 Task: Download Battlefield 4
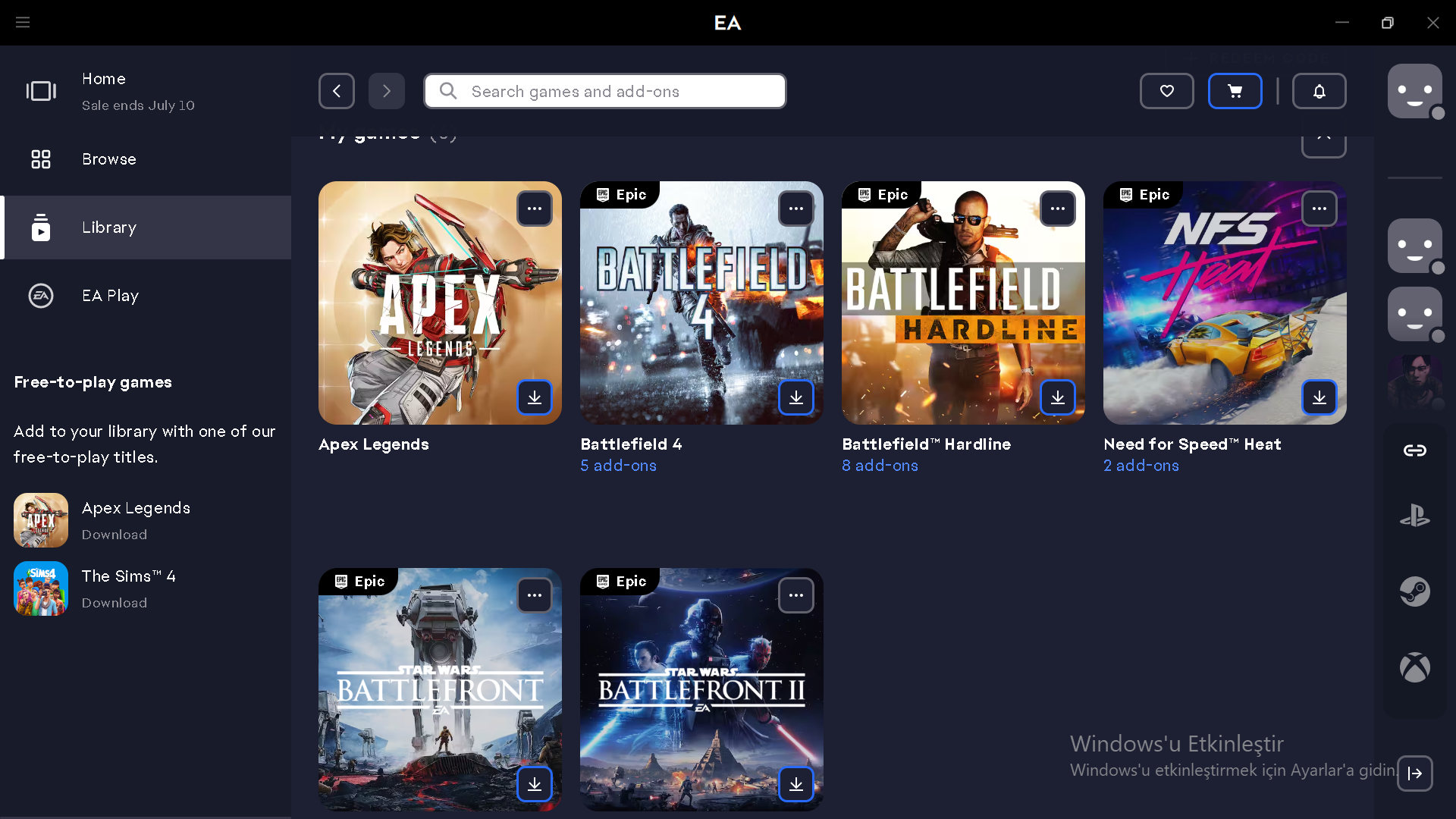pyautogui.click(x=796, y=397)
